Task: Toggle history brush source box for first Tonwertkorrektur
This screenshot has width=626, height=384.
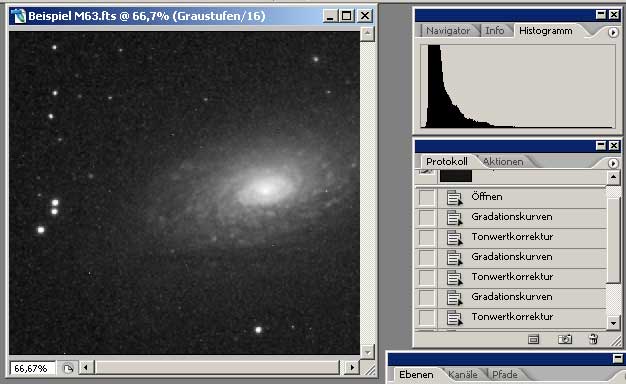Action: 426,238
